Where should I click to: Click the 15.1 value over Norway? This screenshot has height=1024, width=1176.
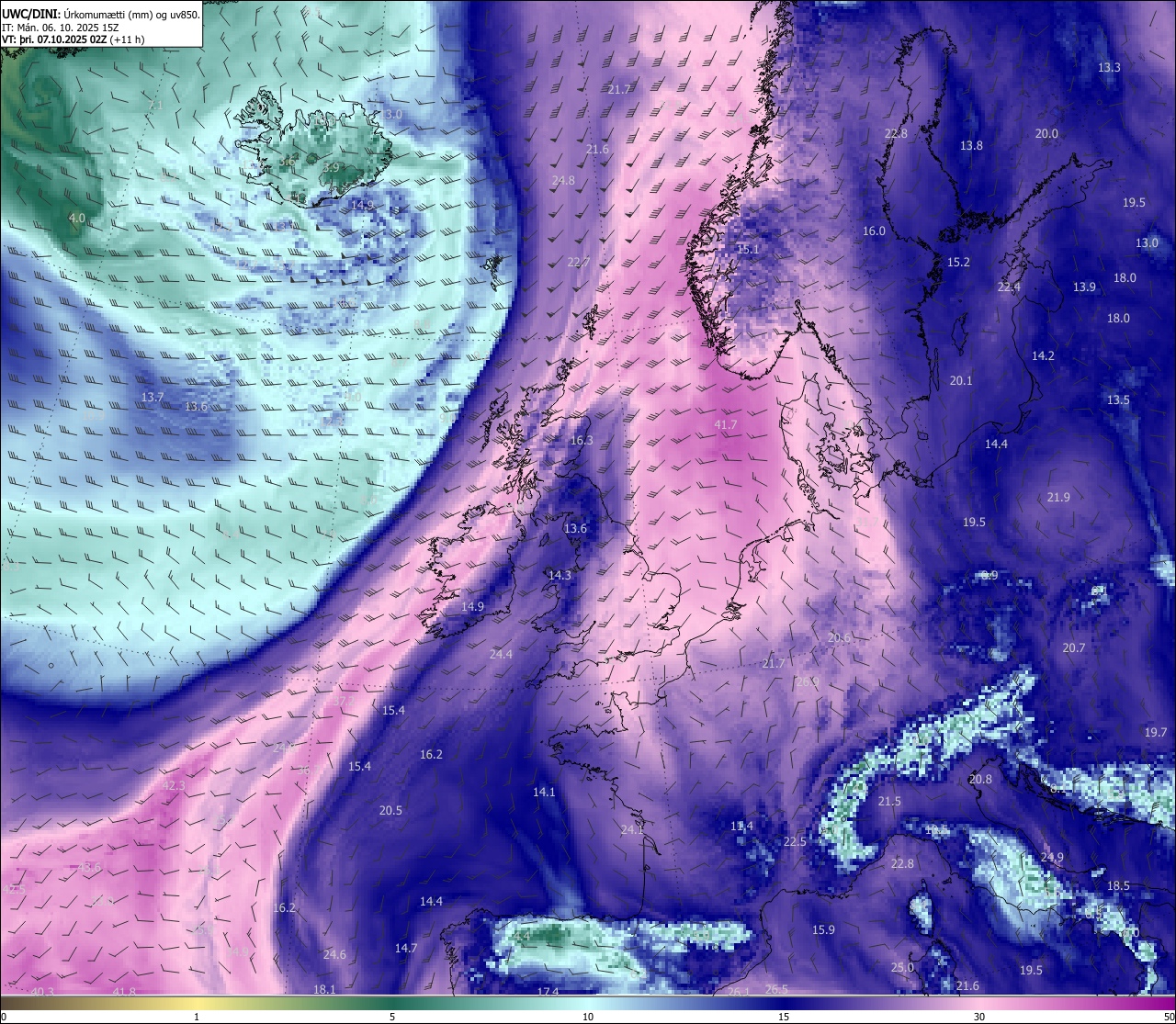748,249
